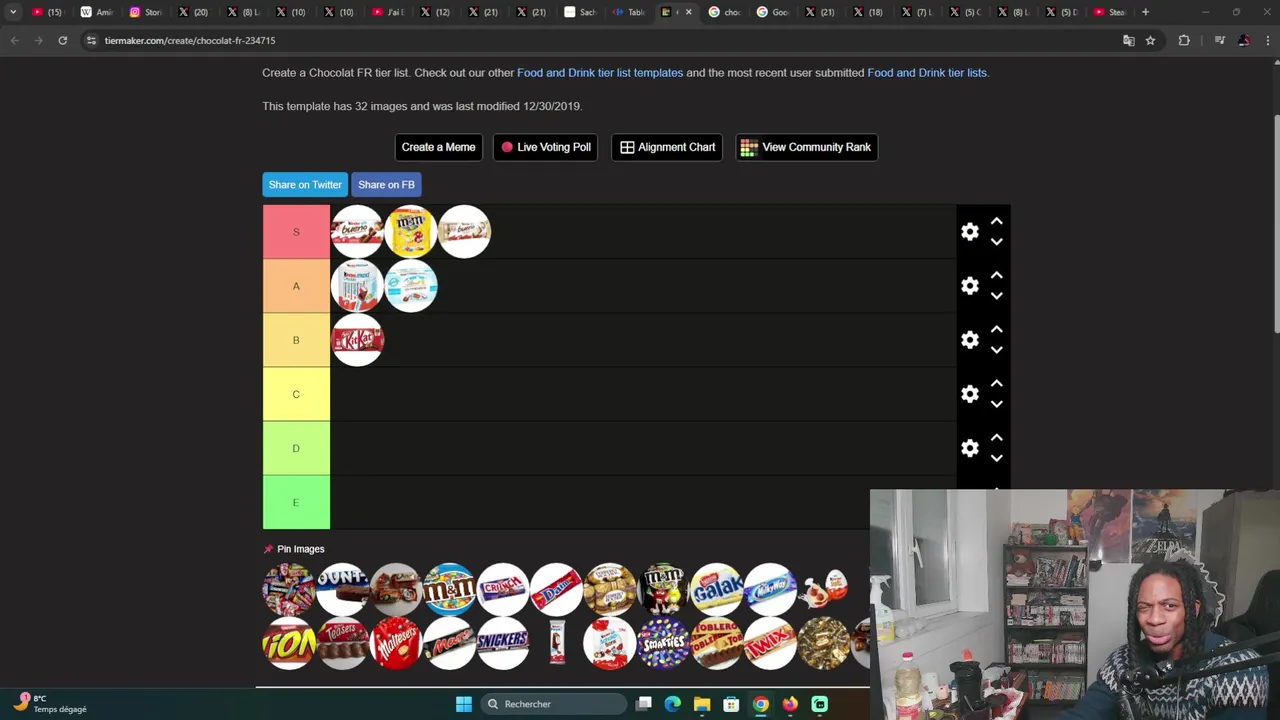Select the Milky Way image
Image resolution: width=1280 pixels, height=720 pixels.
click(770, 589)
